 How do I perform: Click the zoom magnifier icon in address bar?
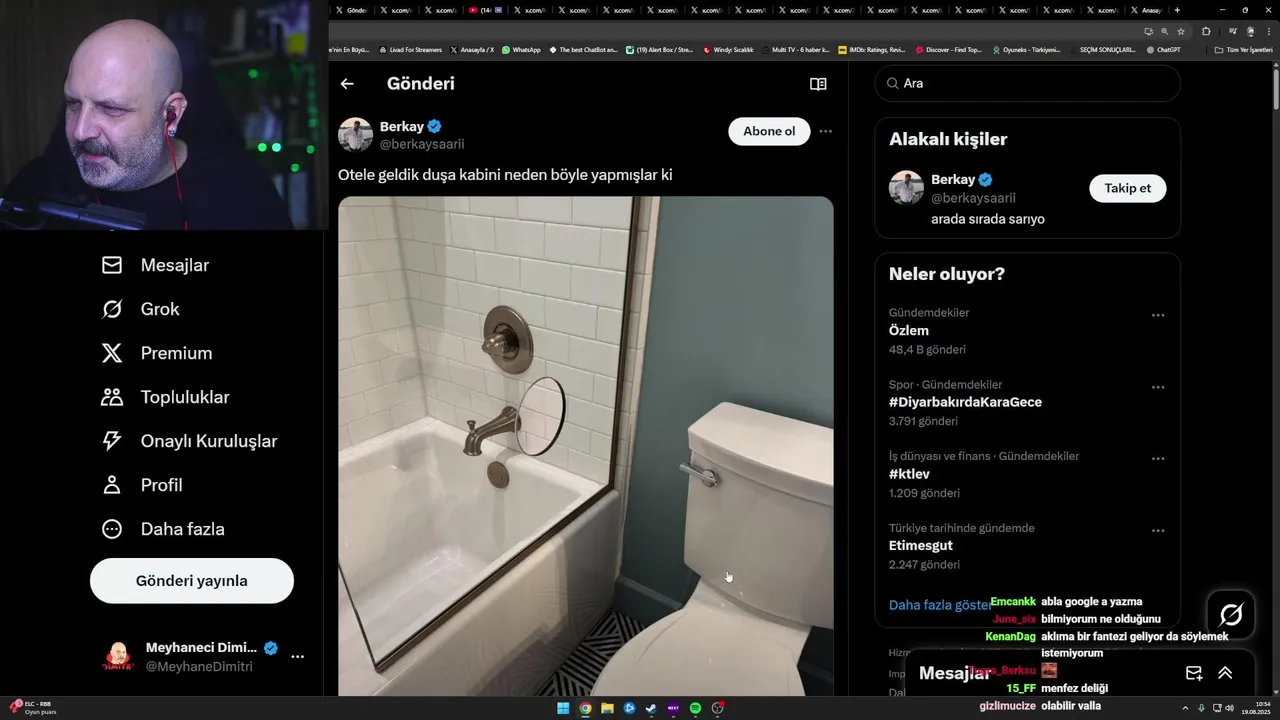tap(1164, 31)
